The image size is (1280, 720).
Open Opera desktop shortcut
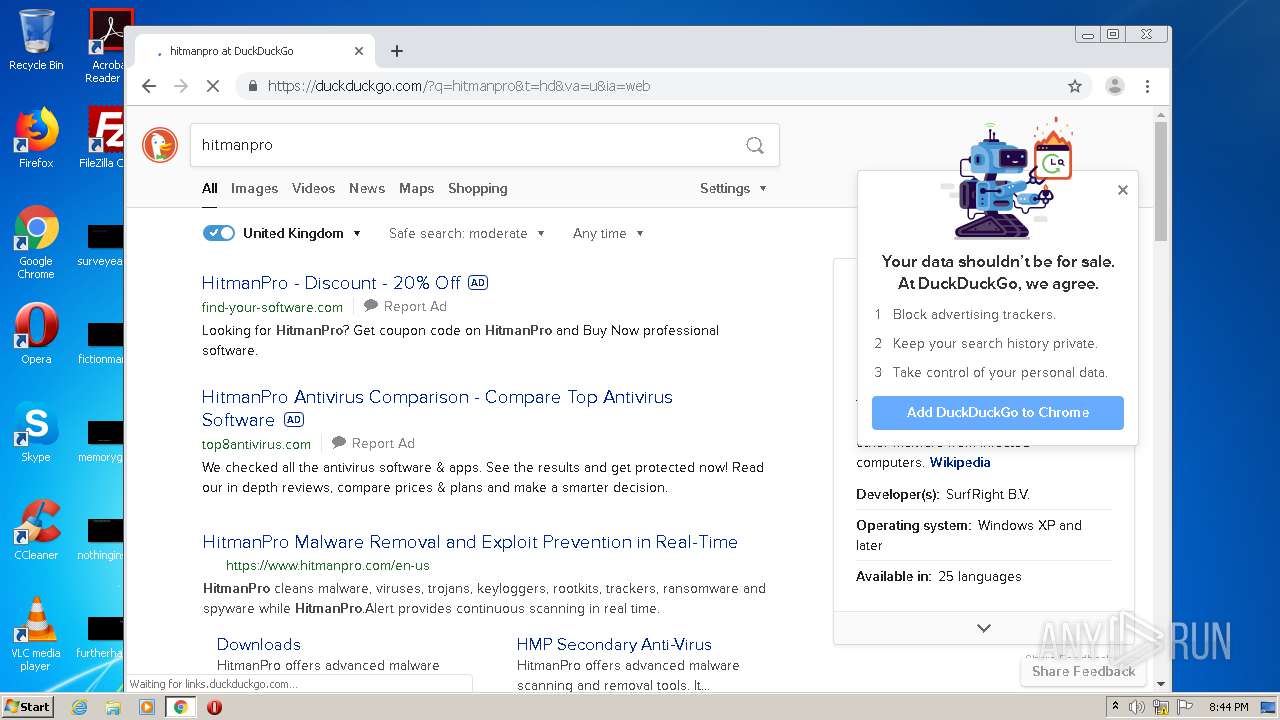36,334
